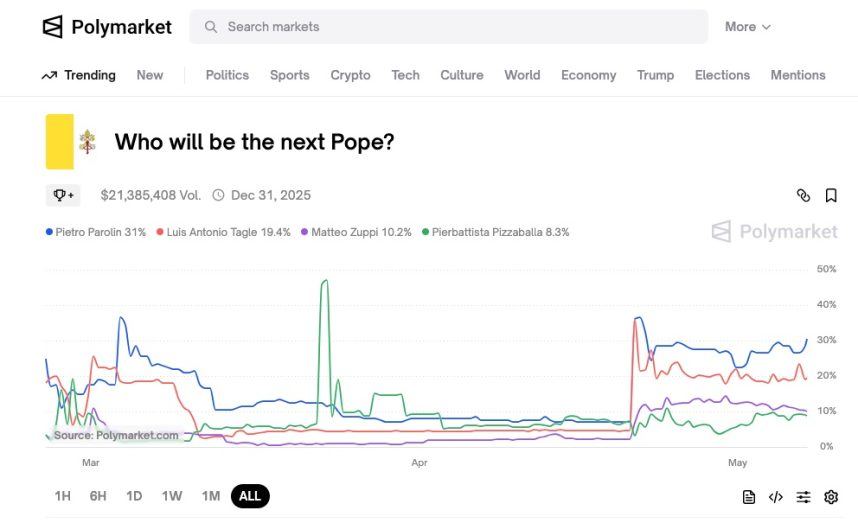
Task: Set chart range to 1H
Action: click(x=62, y=496)
